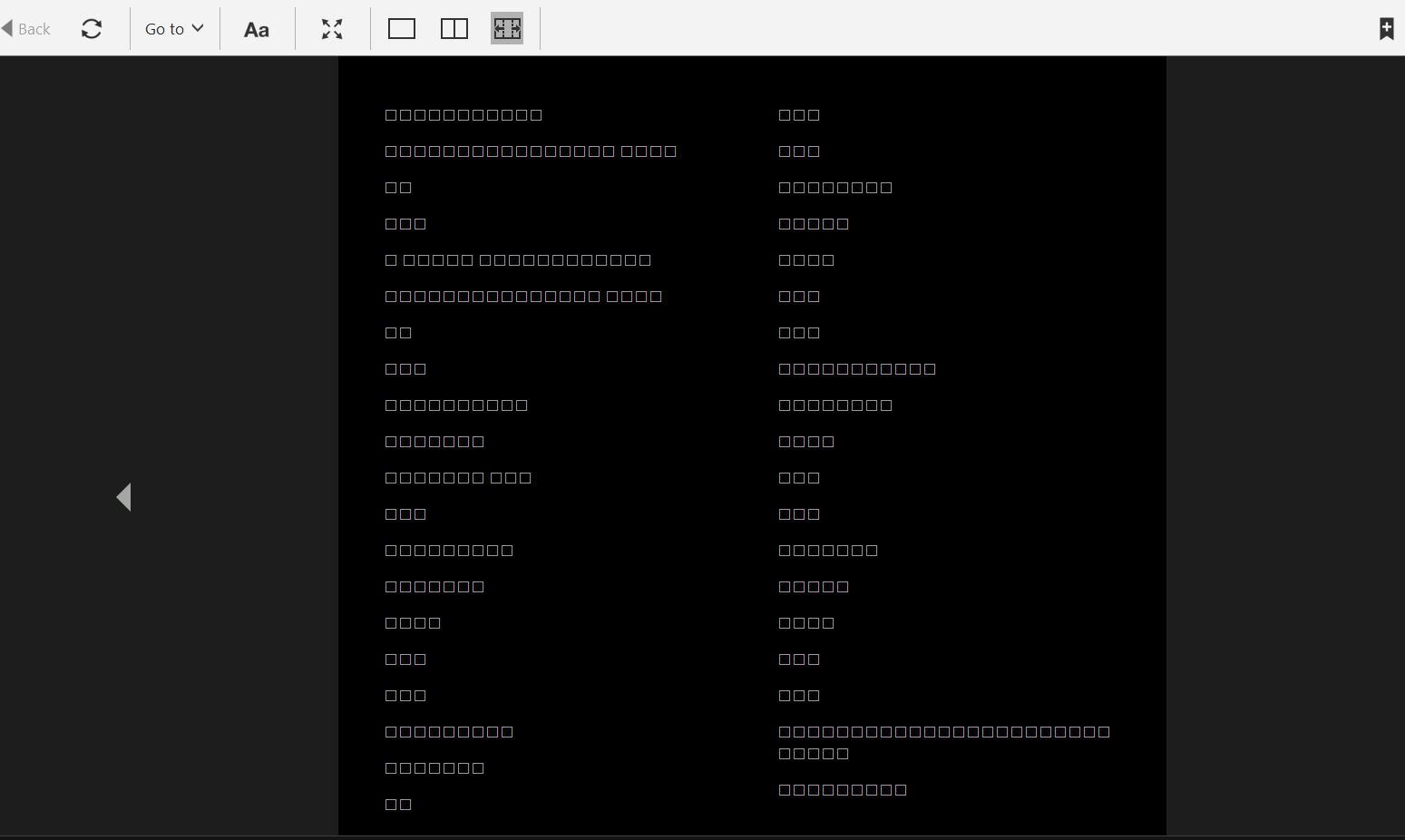Viewport: 1405px width, 840px height.
Task: Click the first line of the right column
Action: (x=799, y=115)
